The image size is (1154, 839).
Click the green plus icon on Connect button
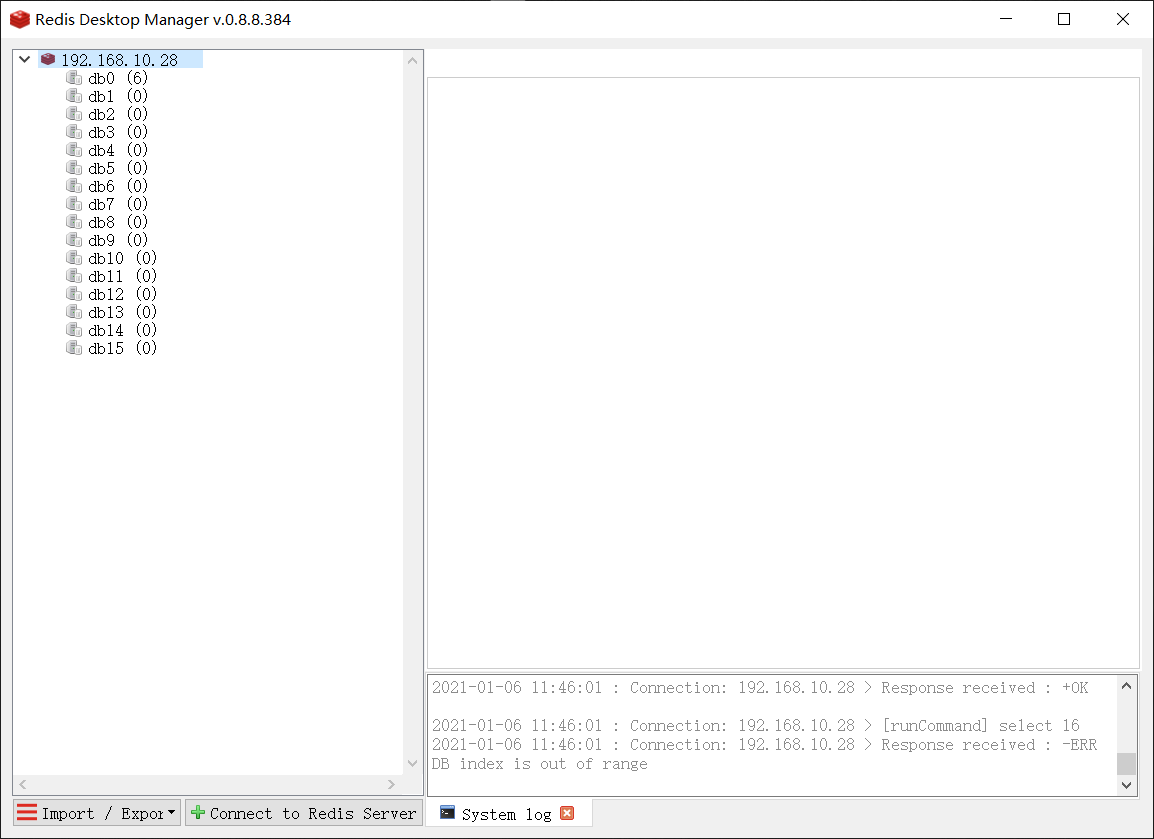coord(198,813)
